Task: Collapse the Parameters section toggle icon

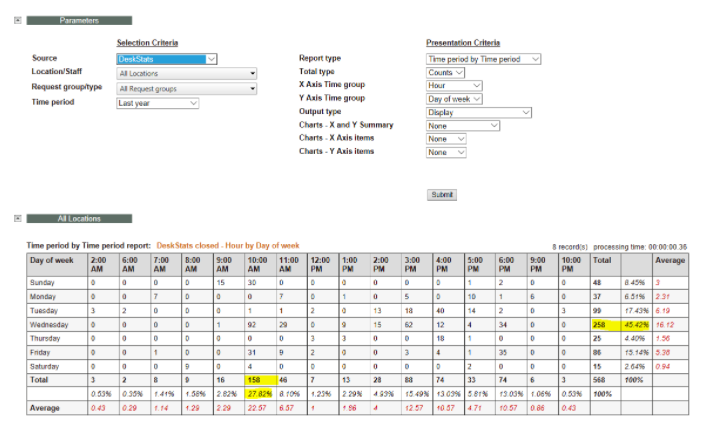Action: tap(18, 20)
